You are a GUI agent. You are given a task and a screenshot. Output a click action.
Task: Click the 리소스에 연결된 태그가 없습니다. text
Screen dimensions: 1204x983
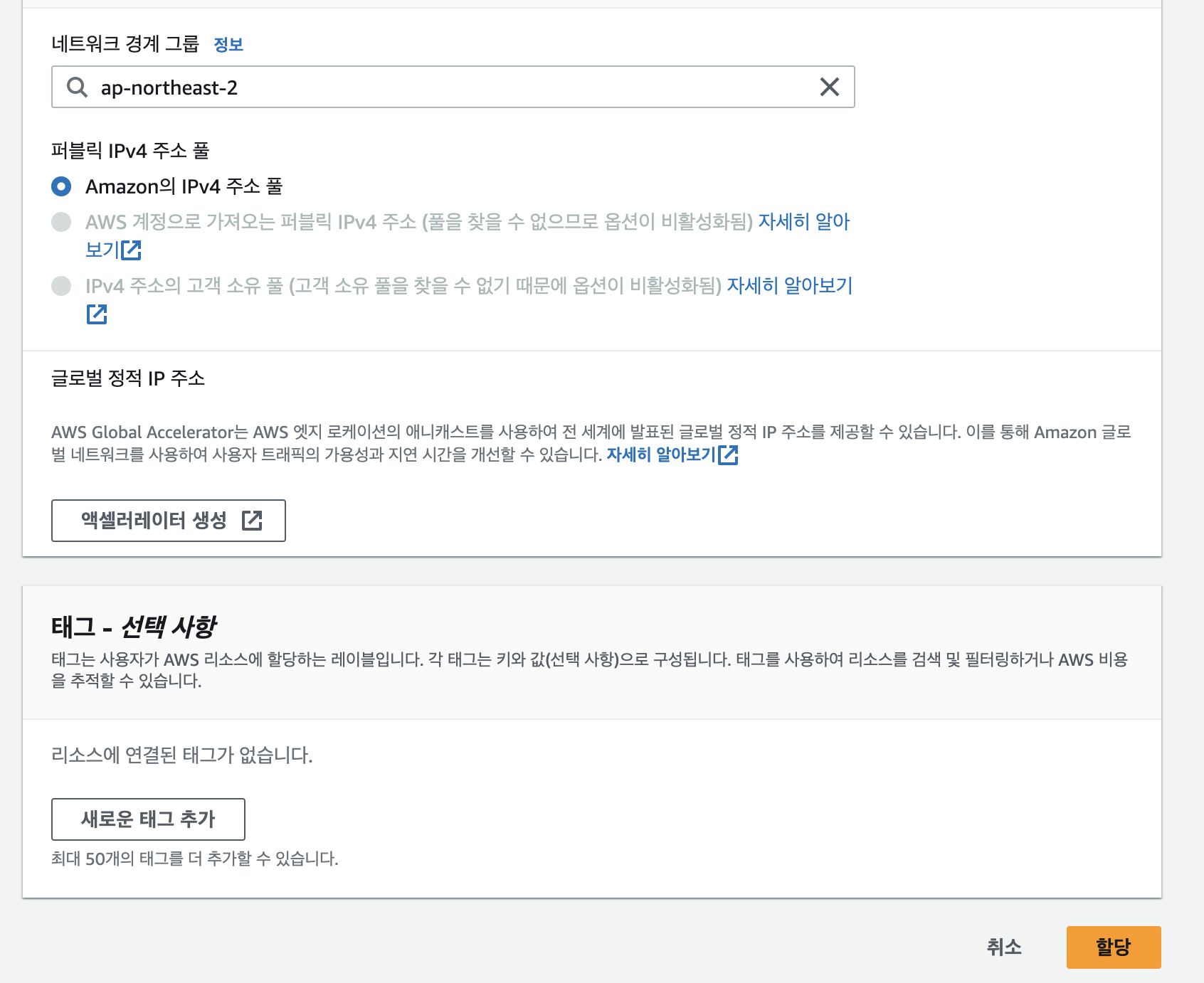[182, 755]
